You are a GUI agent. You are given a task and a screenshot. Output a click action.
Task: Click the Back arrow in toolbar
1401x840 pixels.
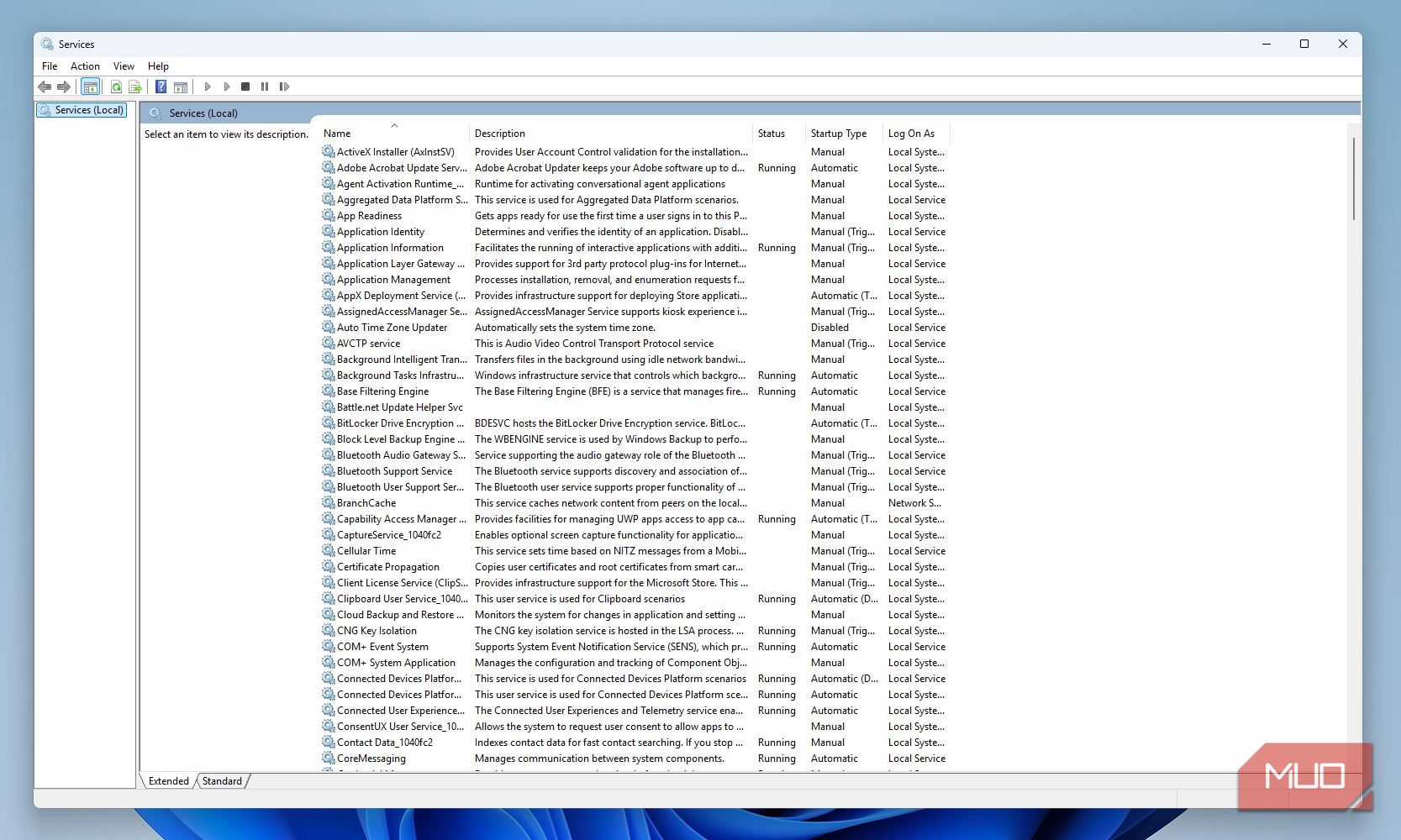pos(45,87)
